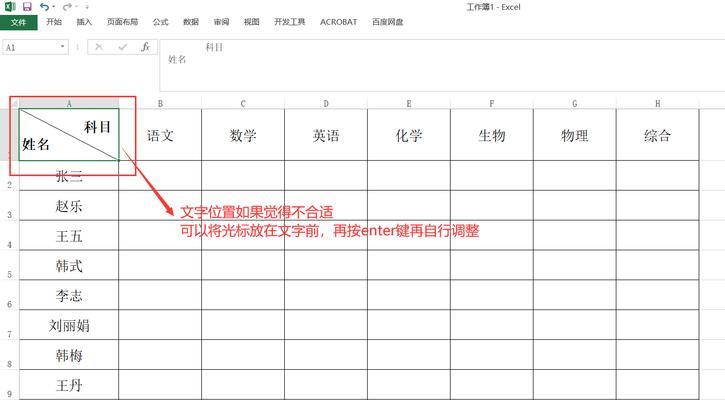725x400 pixels.
Task: Select the 英语 header cell
Action: 326,135
